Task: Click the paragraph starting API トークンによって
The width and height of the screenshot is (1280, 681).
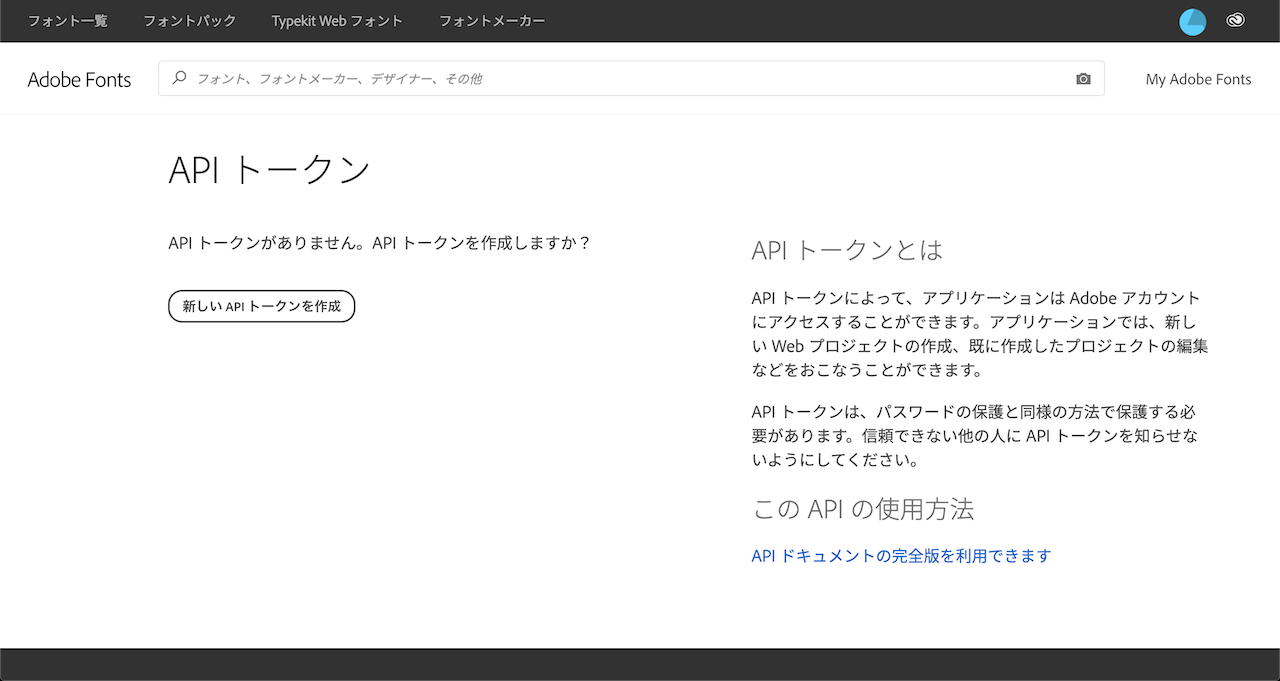Action: [x=980, y=334]
